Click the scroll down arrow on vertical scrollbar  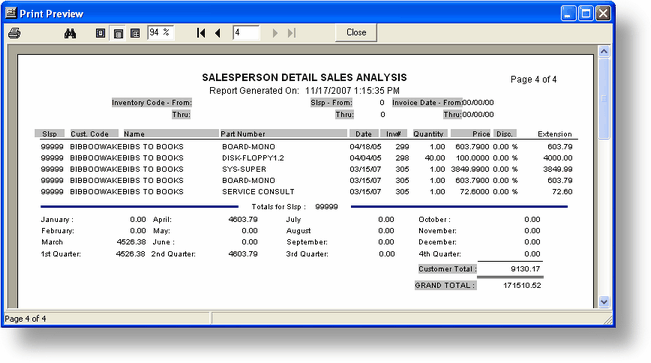pyautogui.click(x=604, y=302)
